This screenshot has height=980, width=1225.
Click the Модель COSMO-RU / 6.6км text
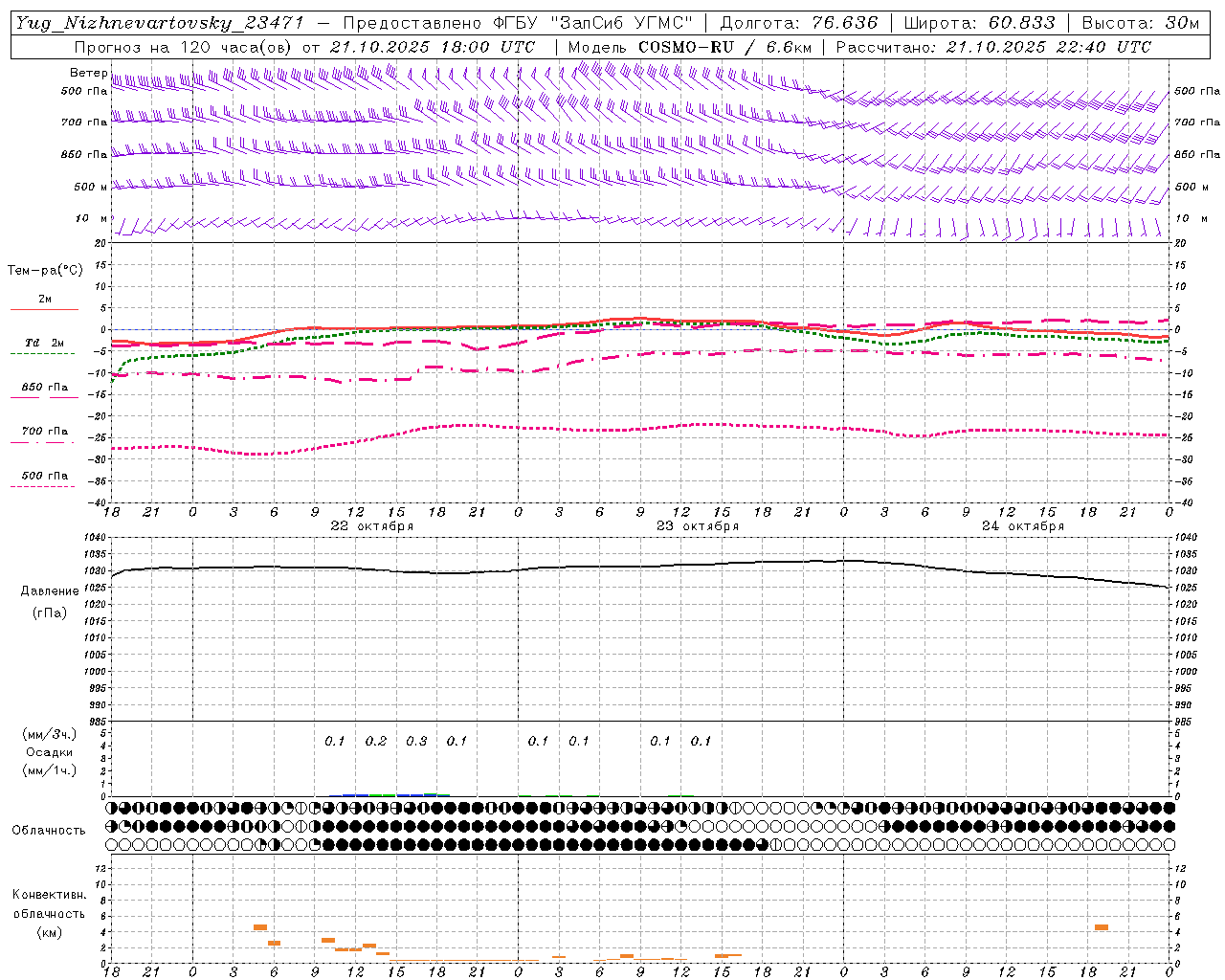tap(689, 47)
